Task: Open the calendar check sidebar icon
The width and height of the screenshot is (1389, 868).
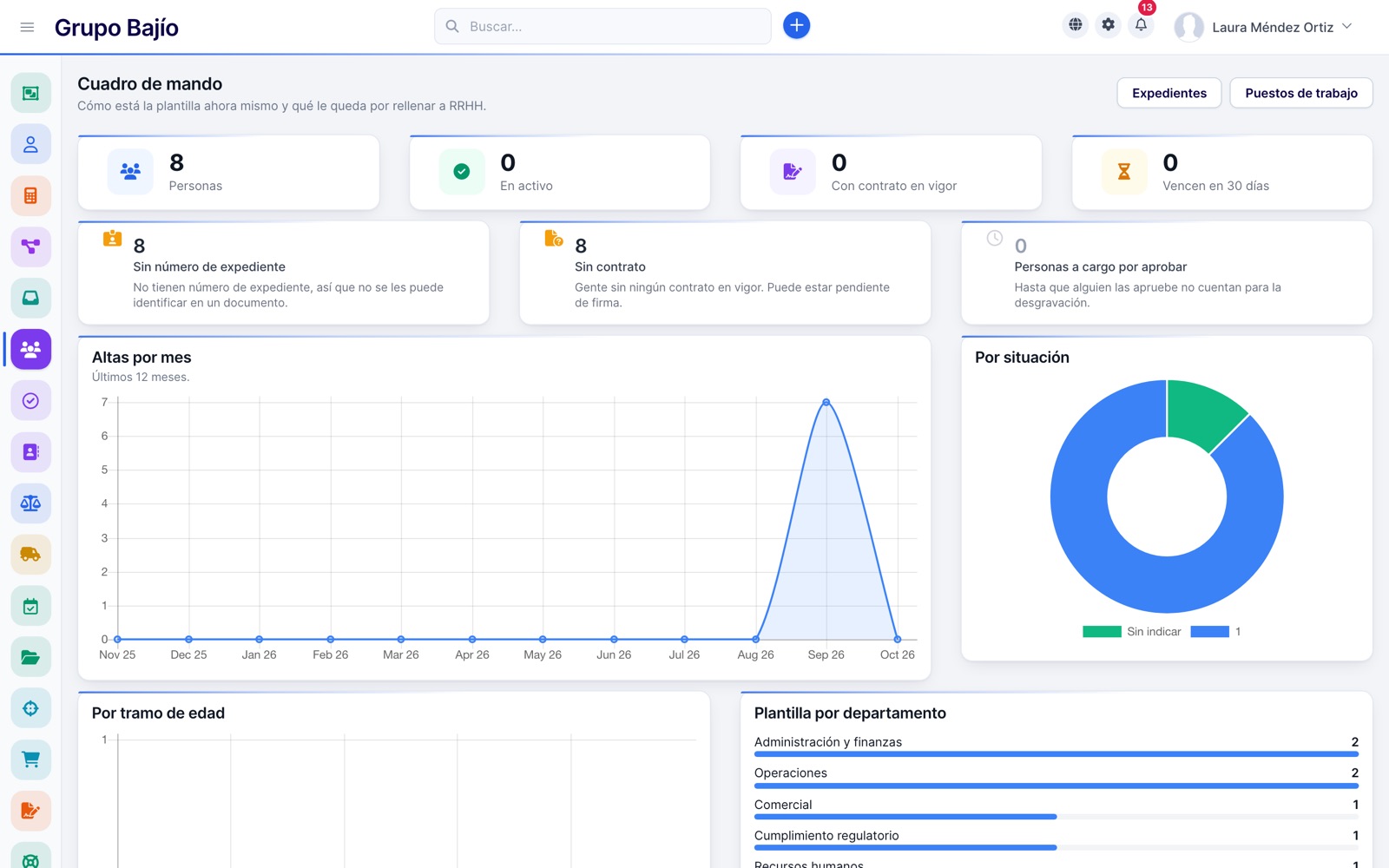Action: click(x=30, y=606)
